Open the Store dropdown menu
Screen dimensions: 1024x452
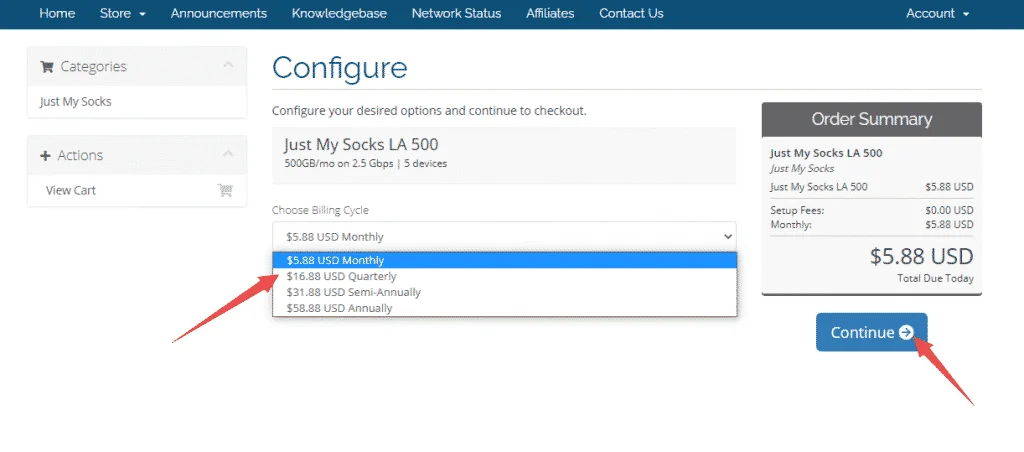click(123, 14)
